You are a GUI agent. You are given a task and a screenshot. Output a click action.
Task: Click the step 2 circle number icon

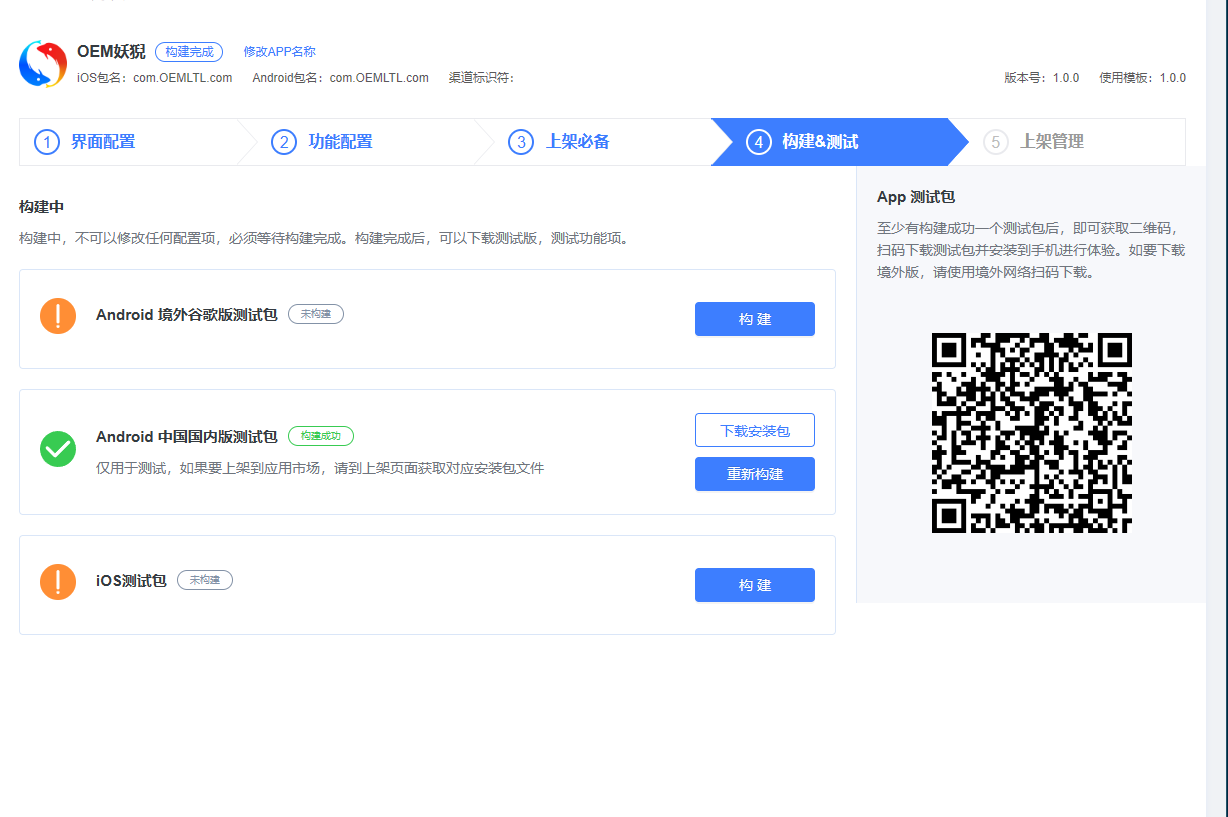point(284,142)
